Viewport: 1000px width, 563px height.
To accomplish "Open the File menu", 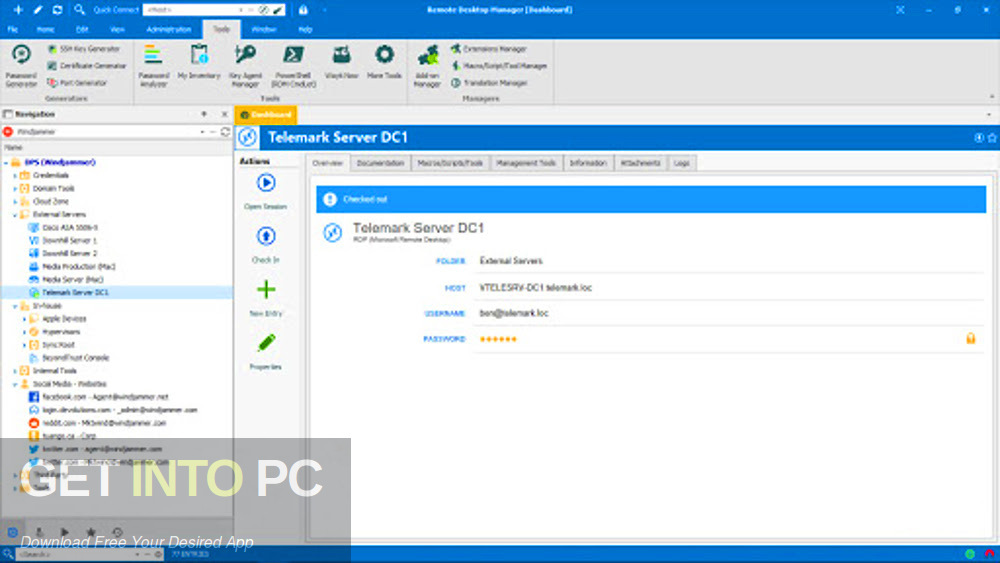I will point(13,29).
